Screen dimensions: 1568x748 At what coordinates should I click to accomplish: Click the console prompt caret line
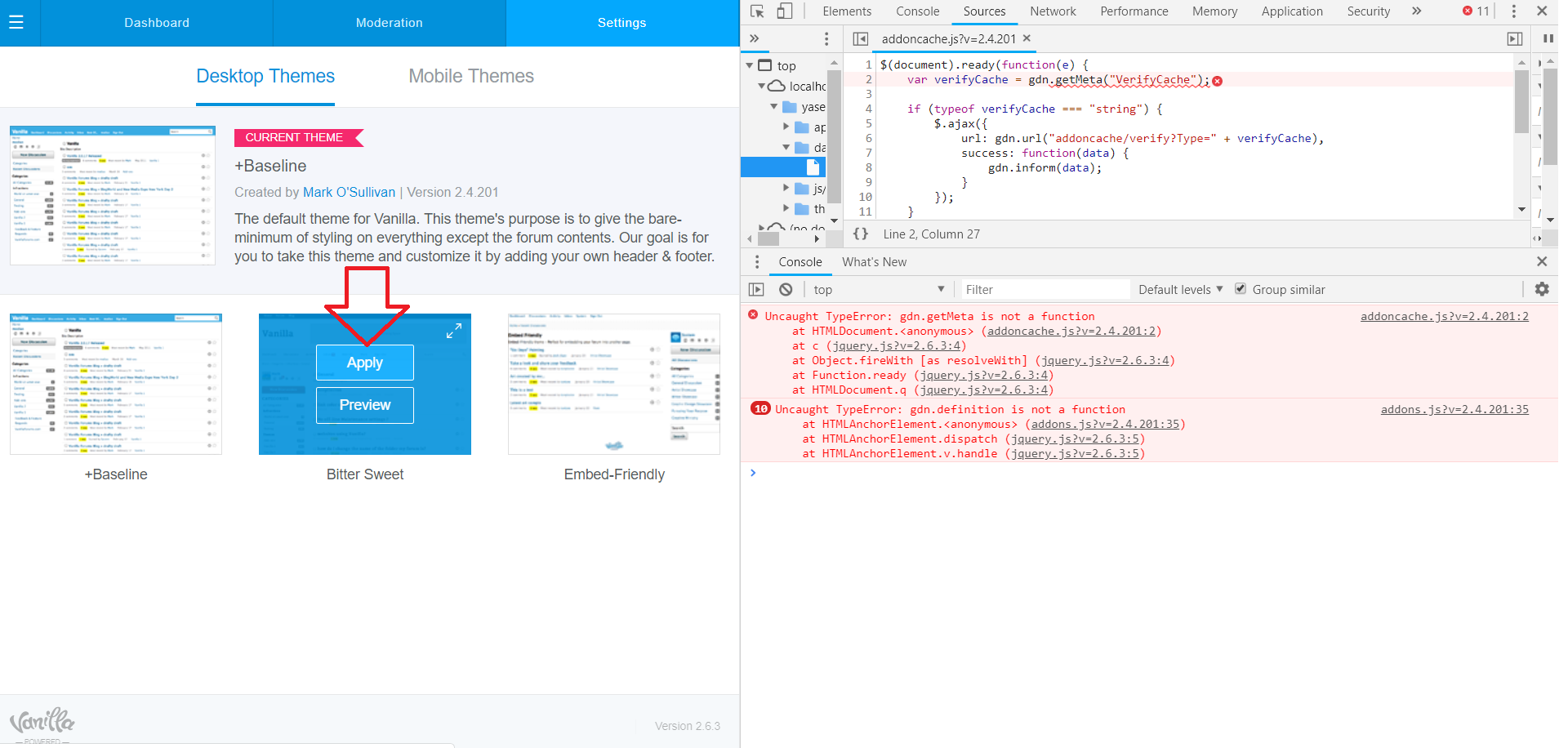tap(1149, 473)
